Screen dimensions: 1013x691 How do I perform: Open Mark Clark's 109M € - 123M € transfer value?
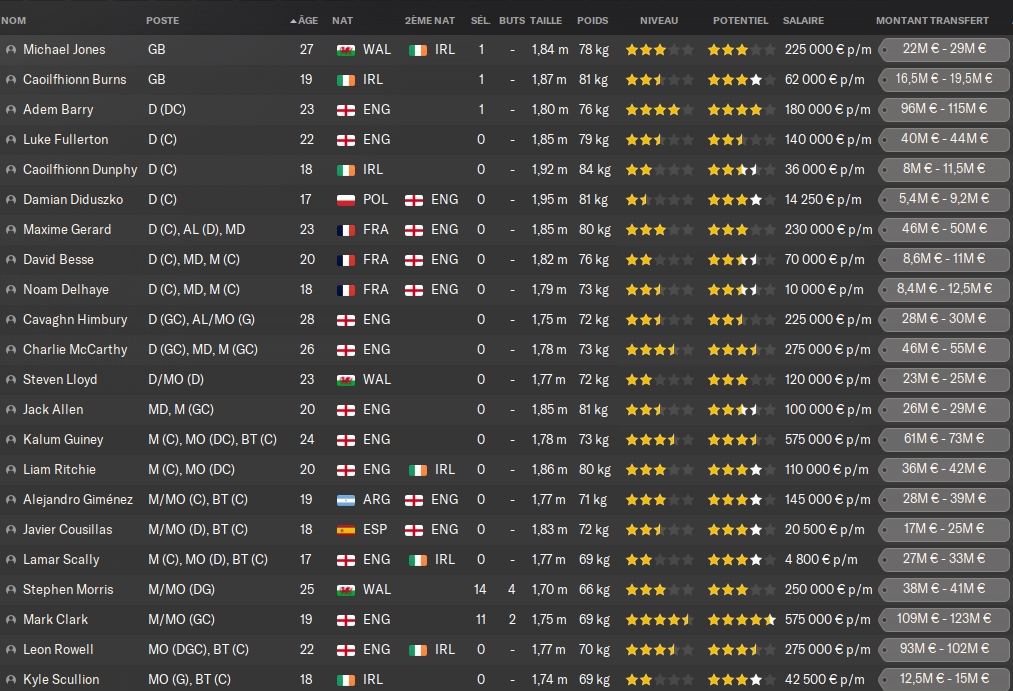(944, 619)
